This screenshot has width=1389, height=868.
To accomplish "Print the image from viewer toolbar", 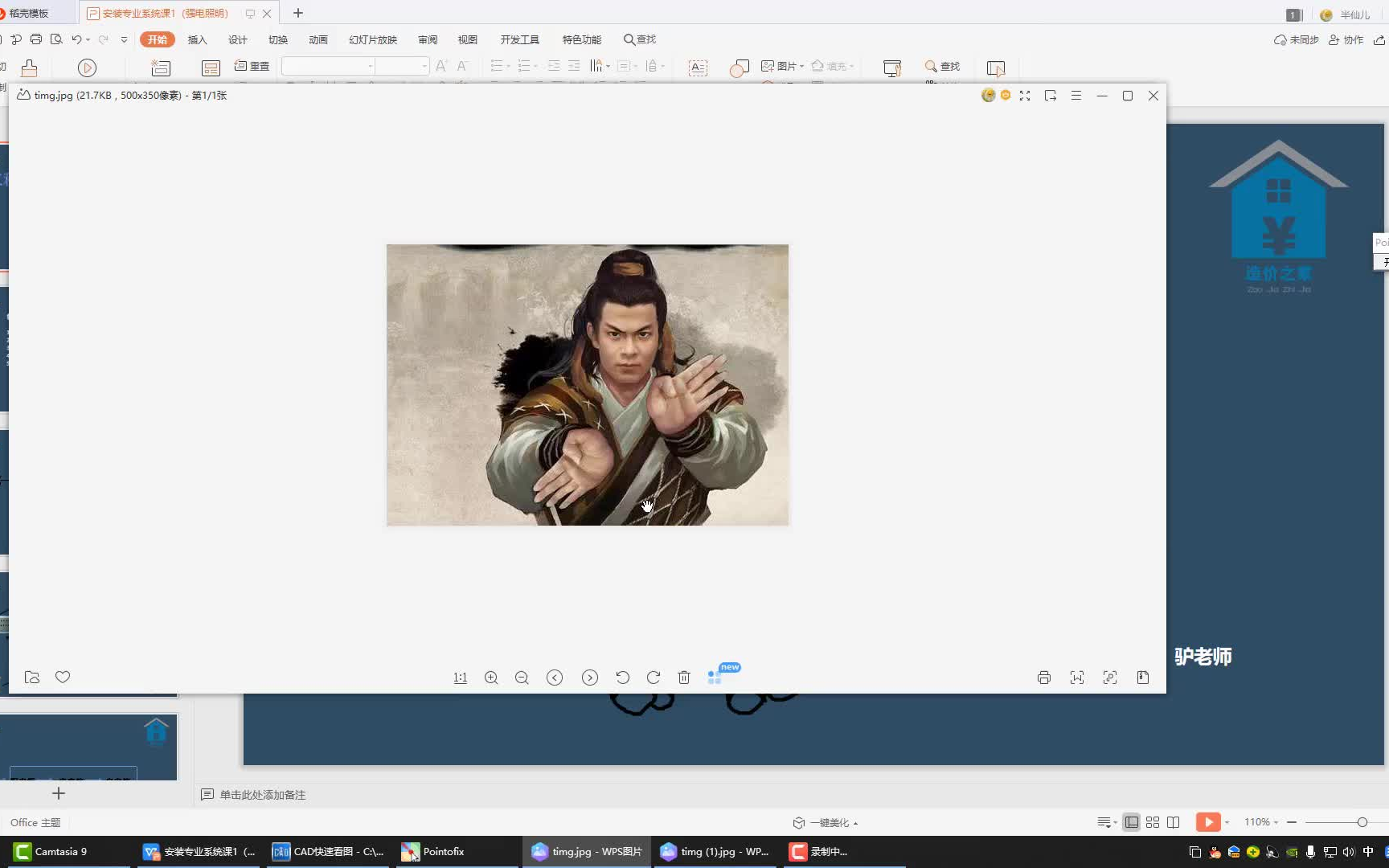I will coord(1044,678).
